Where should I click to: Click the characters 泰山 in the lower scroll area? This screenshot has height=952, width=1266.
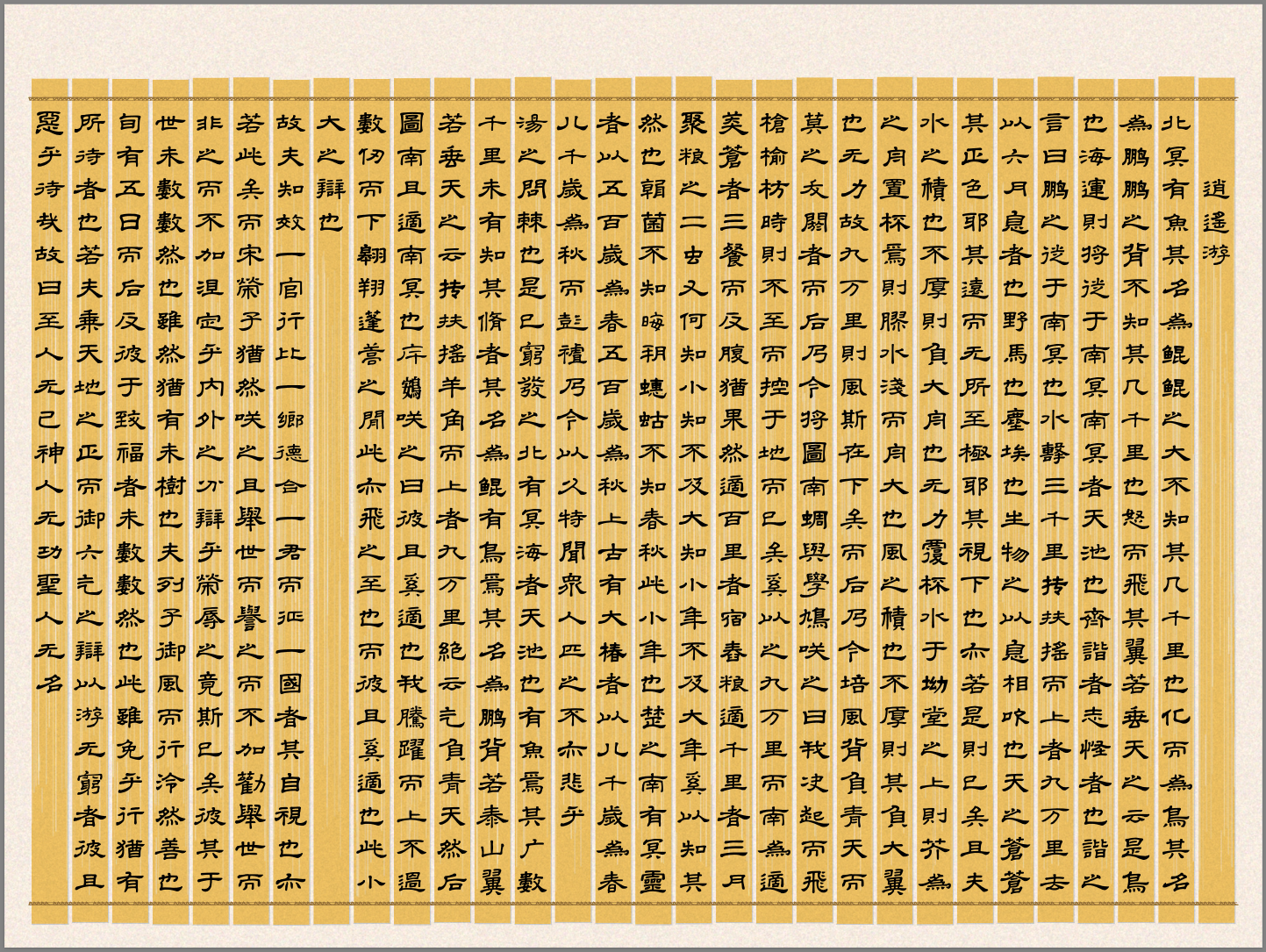[x=493, y=834]
